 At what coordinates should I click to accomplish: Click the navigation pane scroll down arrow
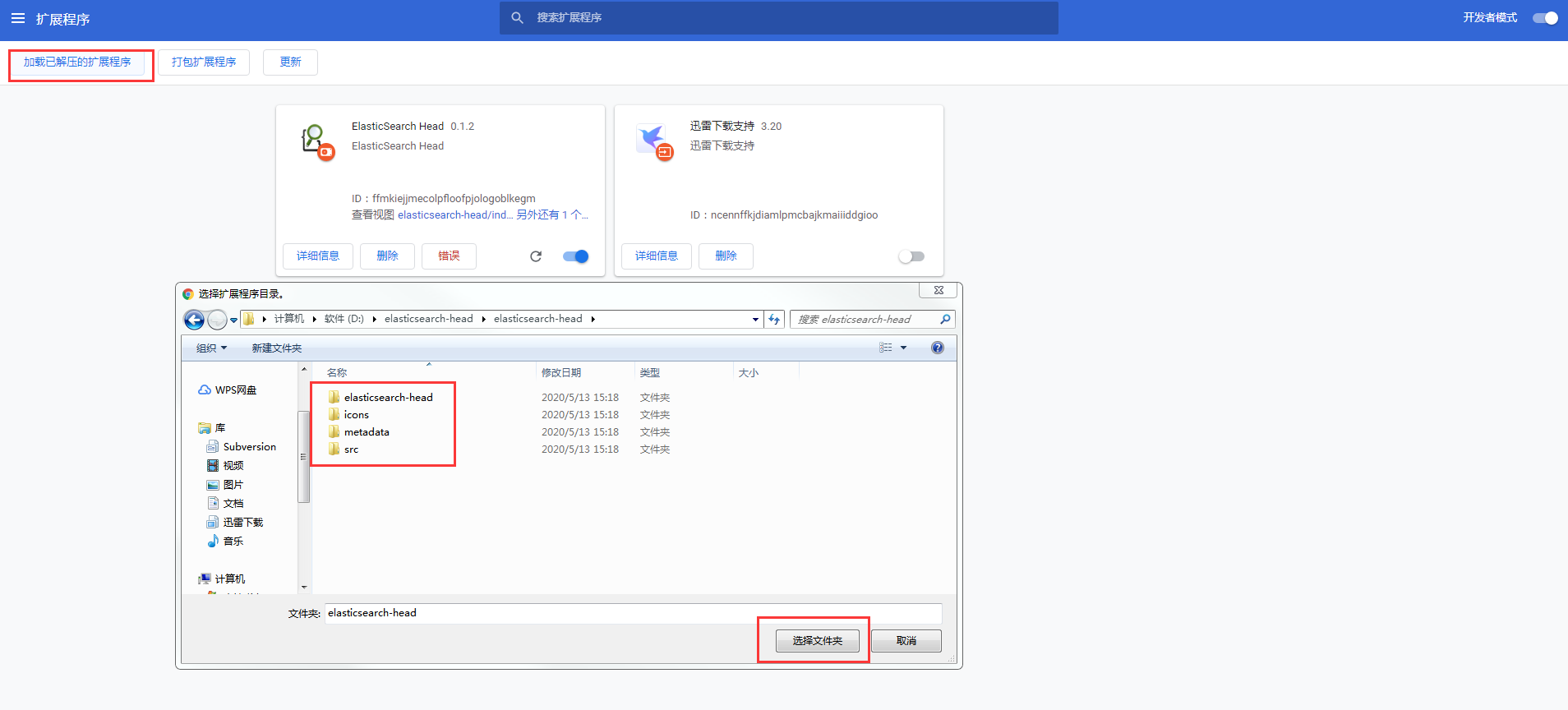pos(304,588)
